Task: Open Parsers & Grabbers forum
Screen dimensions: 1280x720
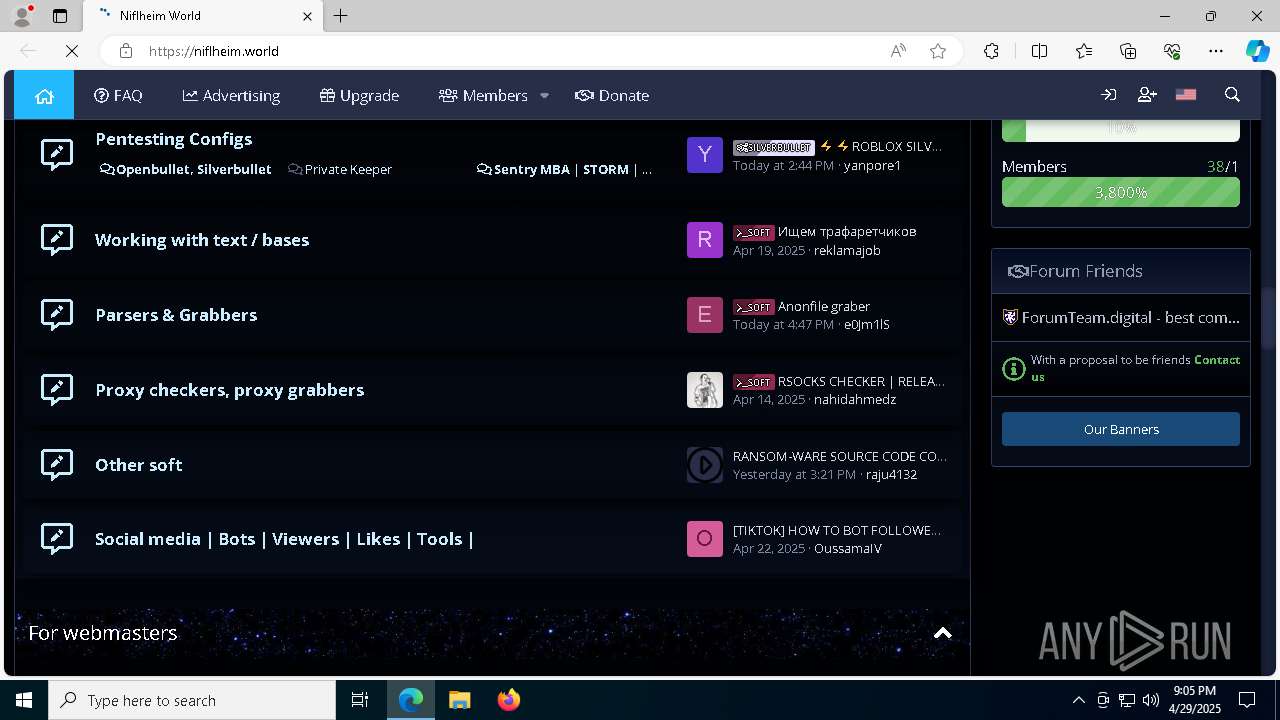Action: (176, 315)
